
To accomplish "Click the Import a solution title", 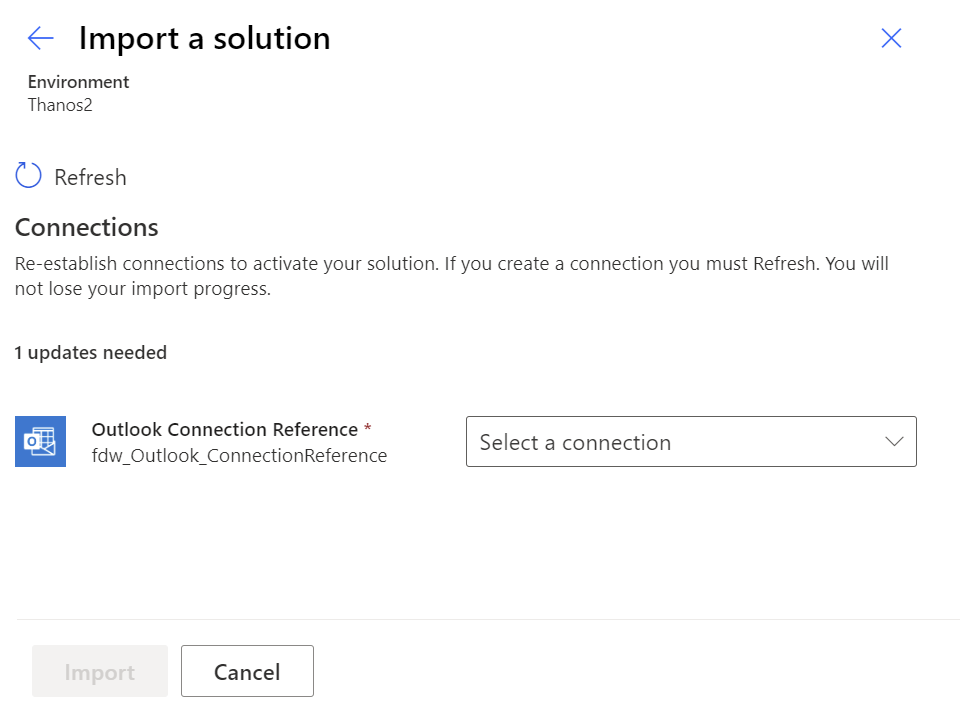I will tap(204, 39).
